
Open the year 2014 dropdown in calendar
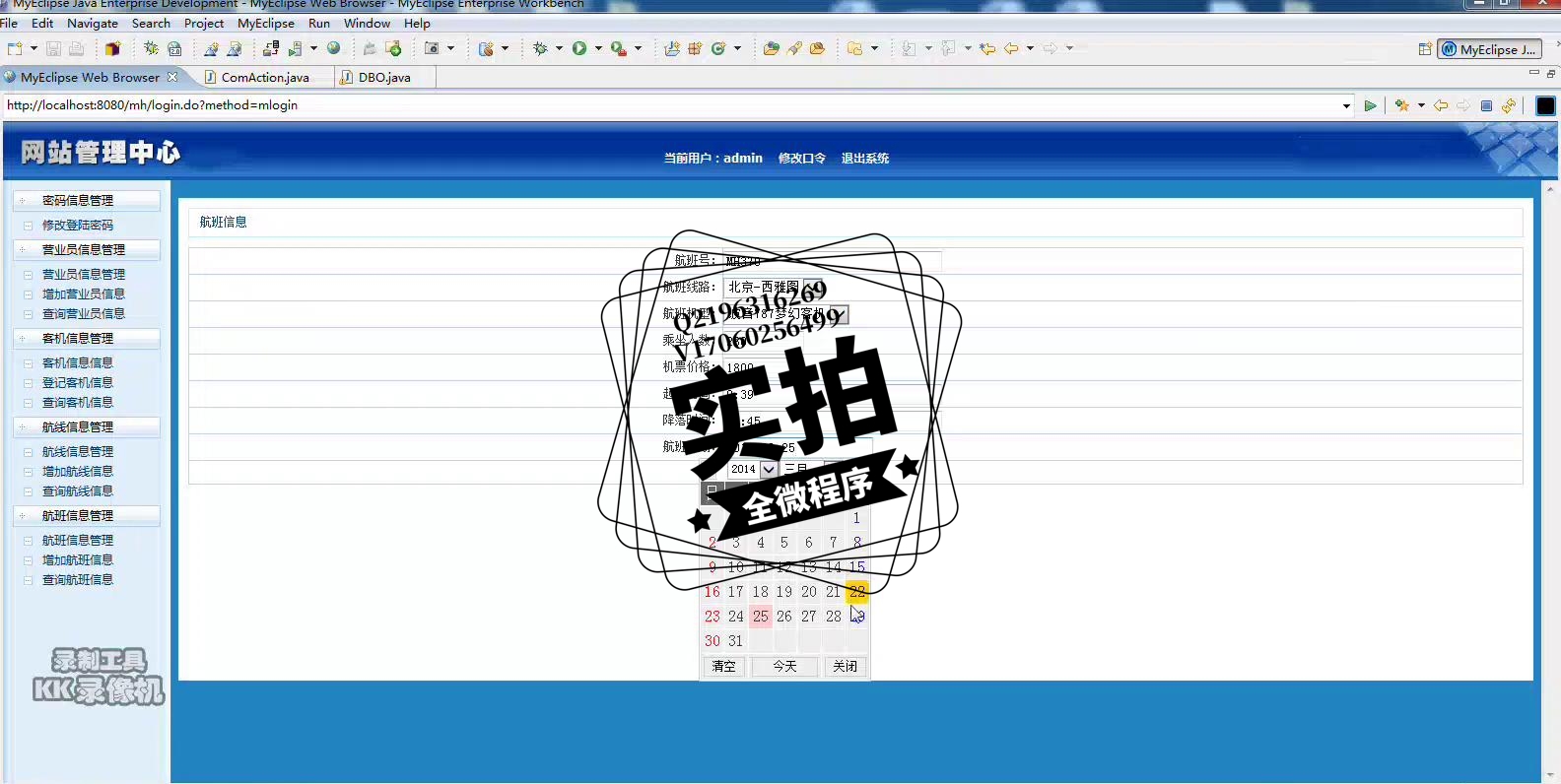pos(769,469)
